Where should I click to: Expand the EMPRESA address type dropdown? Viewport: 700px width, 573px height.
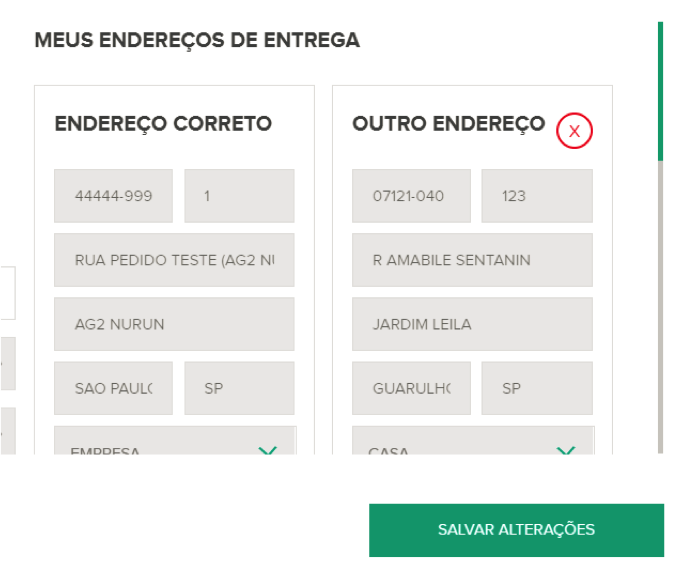[x=175, y=441]
